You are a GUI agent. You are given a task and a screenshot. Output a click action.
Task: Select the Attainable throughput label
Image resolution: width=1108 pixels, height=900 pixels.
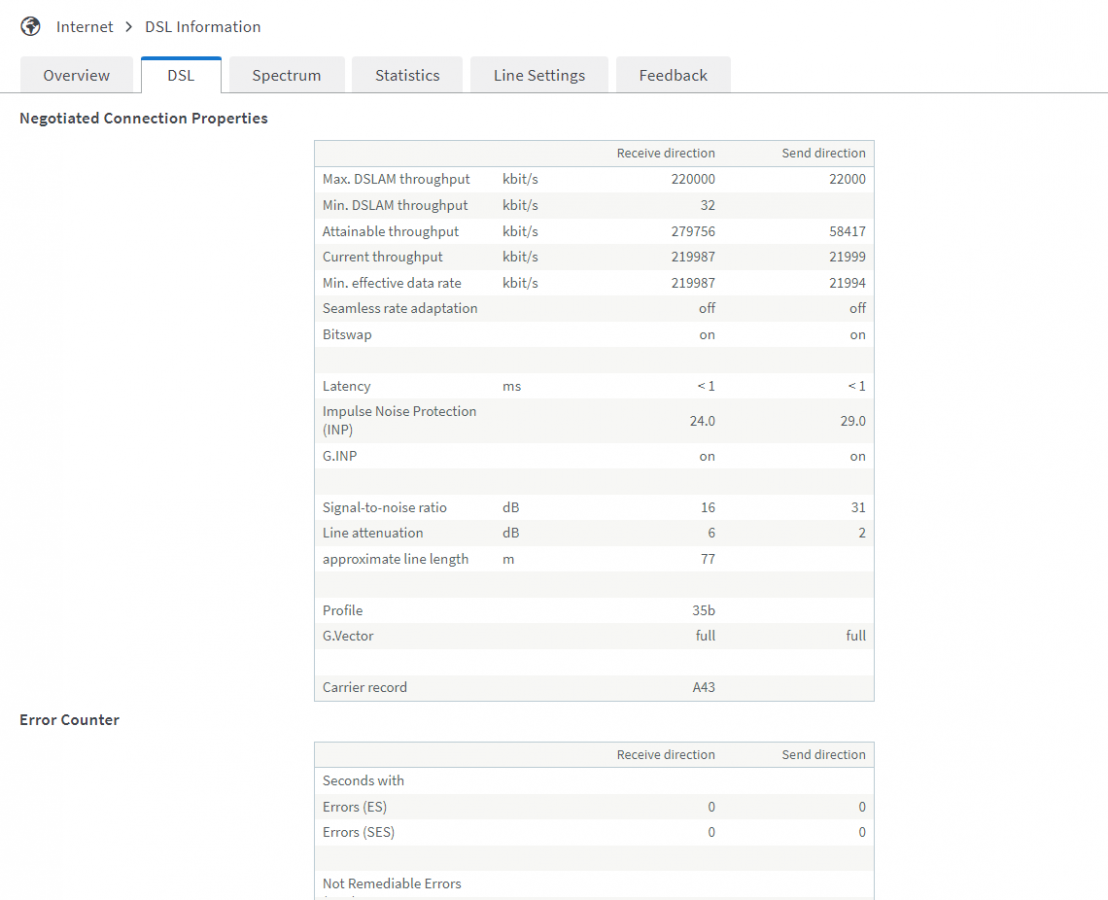click(391, 231)
